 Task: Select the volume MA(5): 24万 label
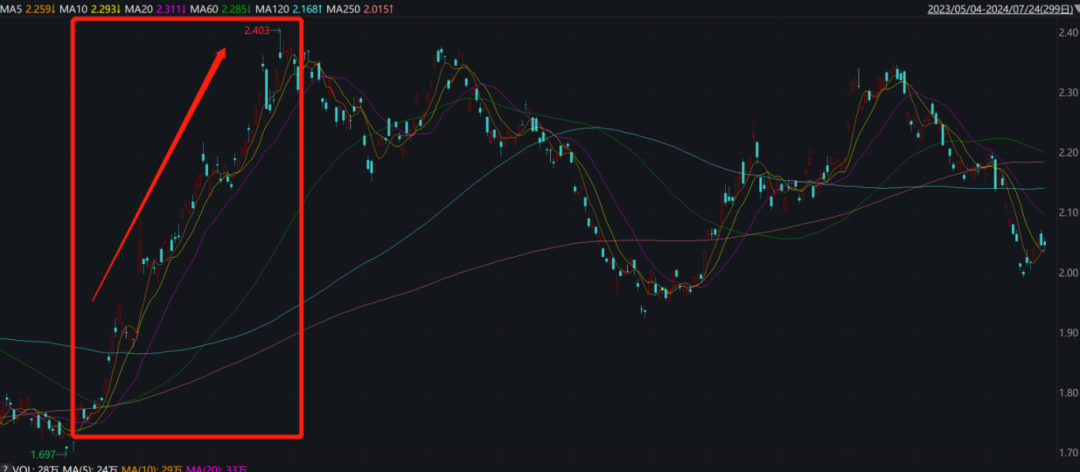click(x=88, y=469)
